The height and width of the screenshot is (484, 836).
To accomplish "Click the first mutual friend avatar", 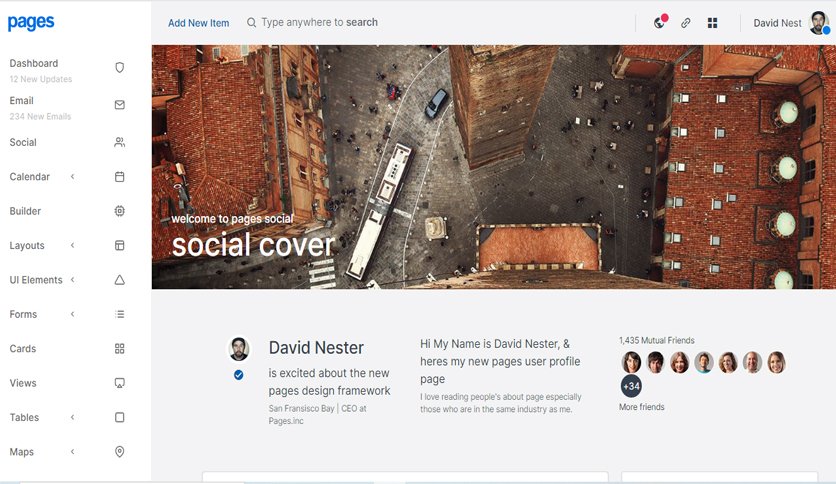I will (631, 362).
